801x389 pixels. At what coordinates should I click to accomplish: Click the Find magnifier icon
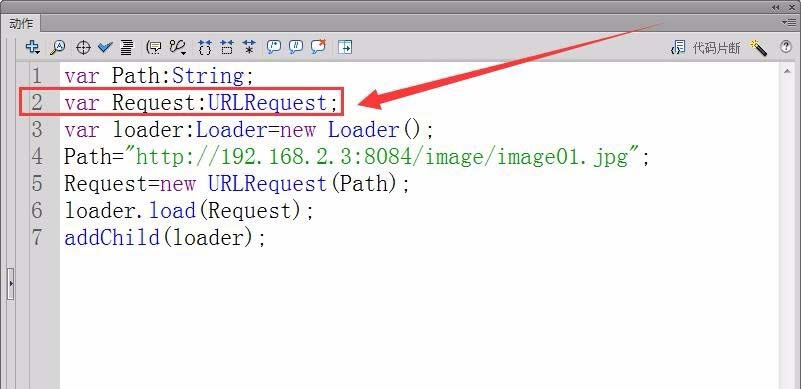(x=57, y=48)
